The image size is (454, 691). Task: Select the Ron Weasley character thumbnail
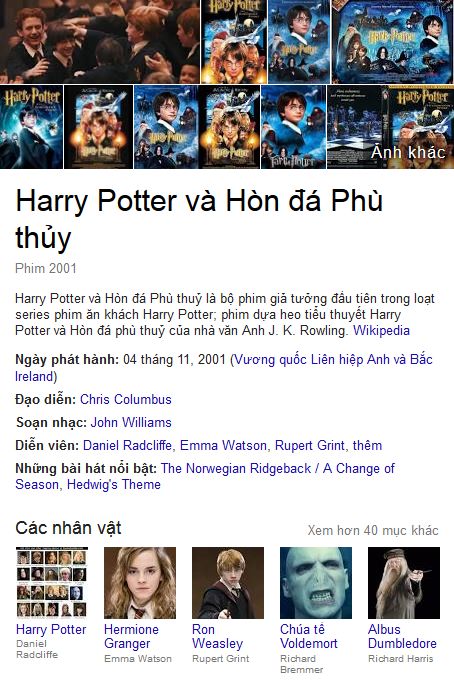point(228,583)
